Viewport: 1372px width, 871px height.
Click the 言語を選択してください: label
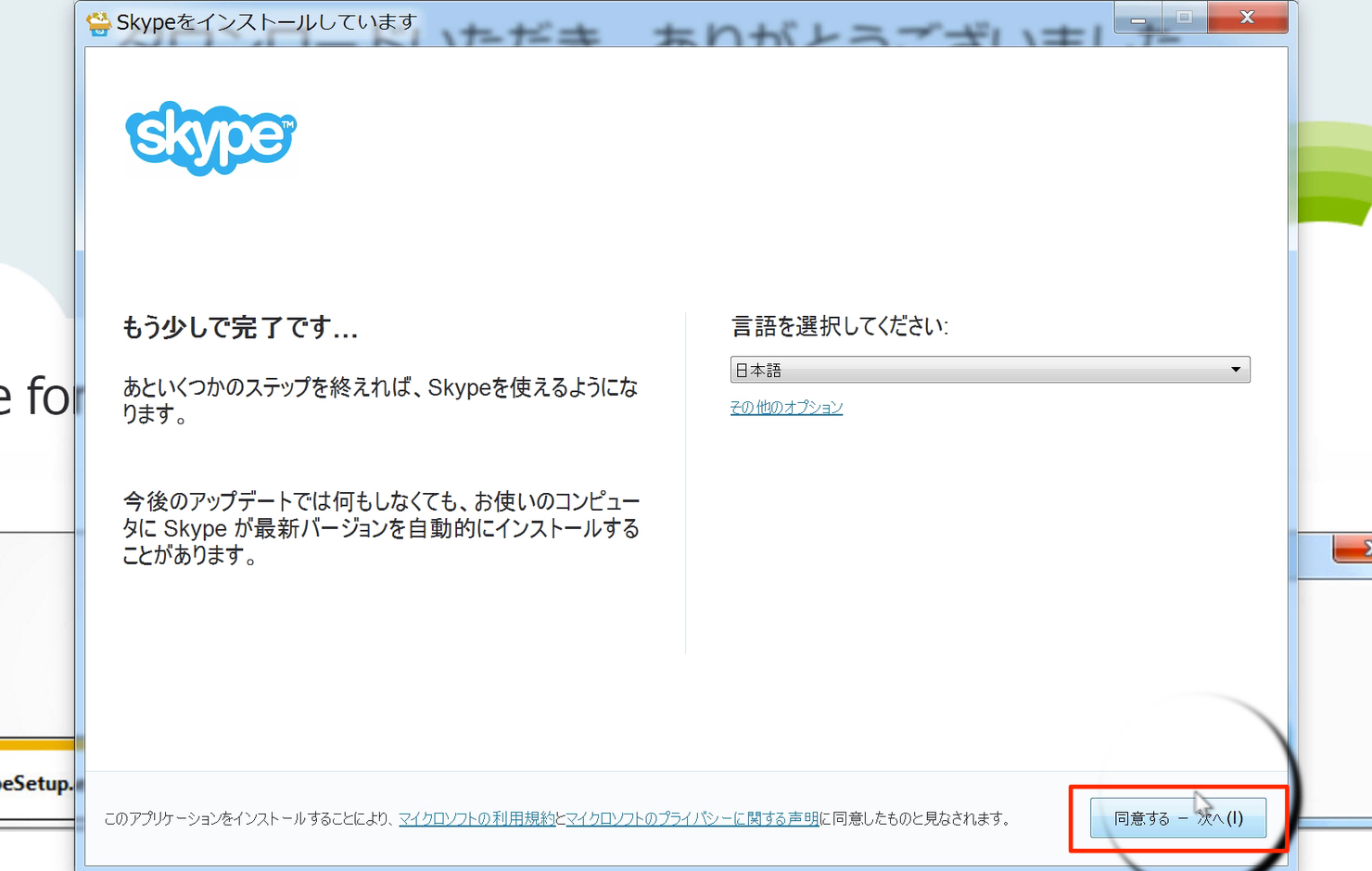(840, 326)
